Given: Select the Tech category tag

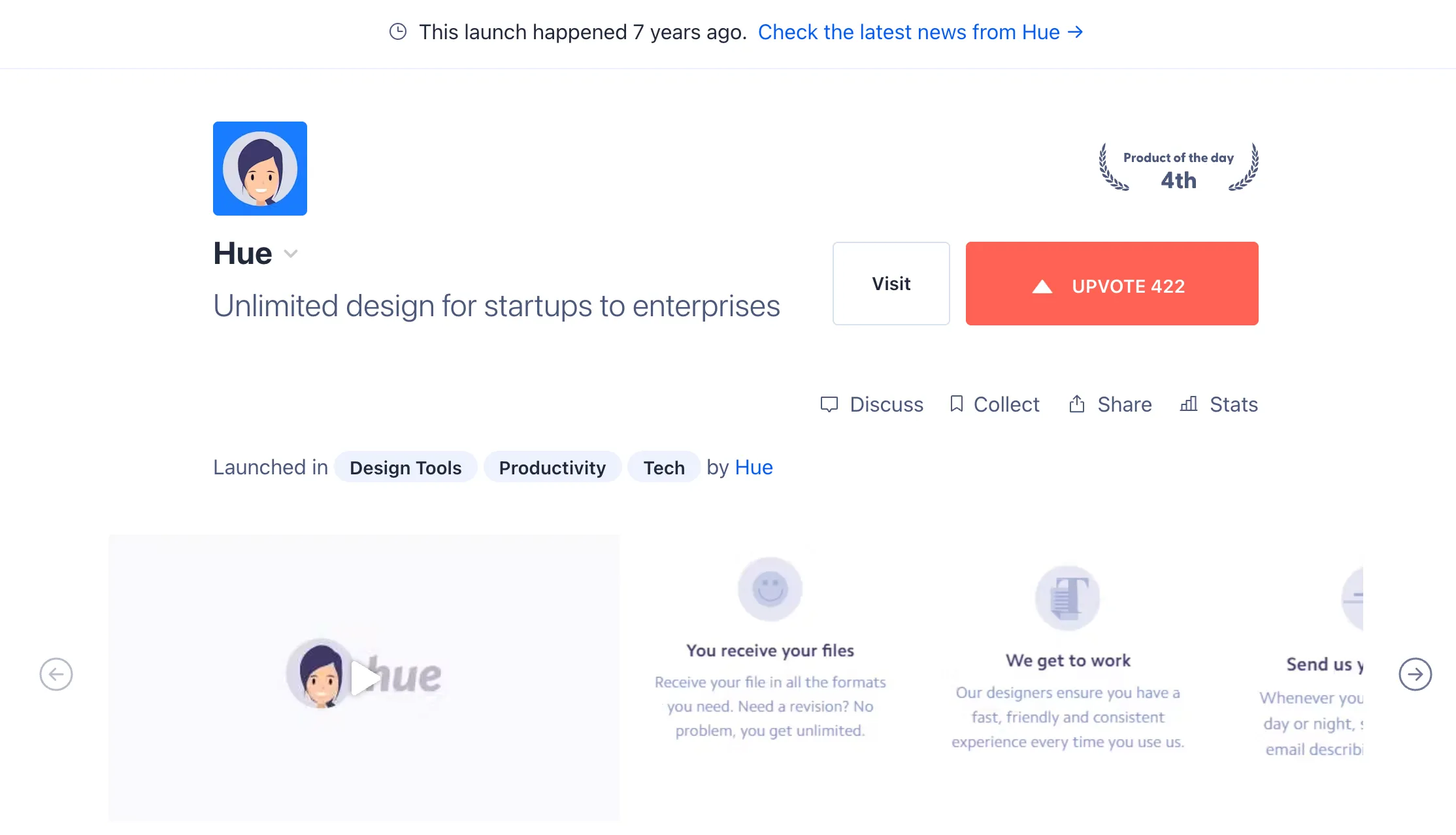Looking at the screenshot, I should pyautogui.click(x=663, y=467).
